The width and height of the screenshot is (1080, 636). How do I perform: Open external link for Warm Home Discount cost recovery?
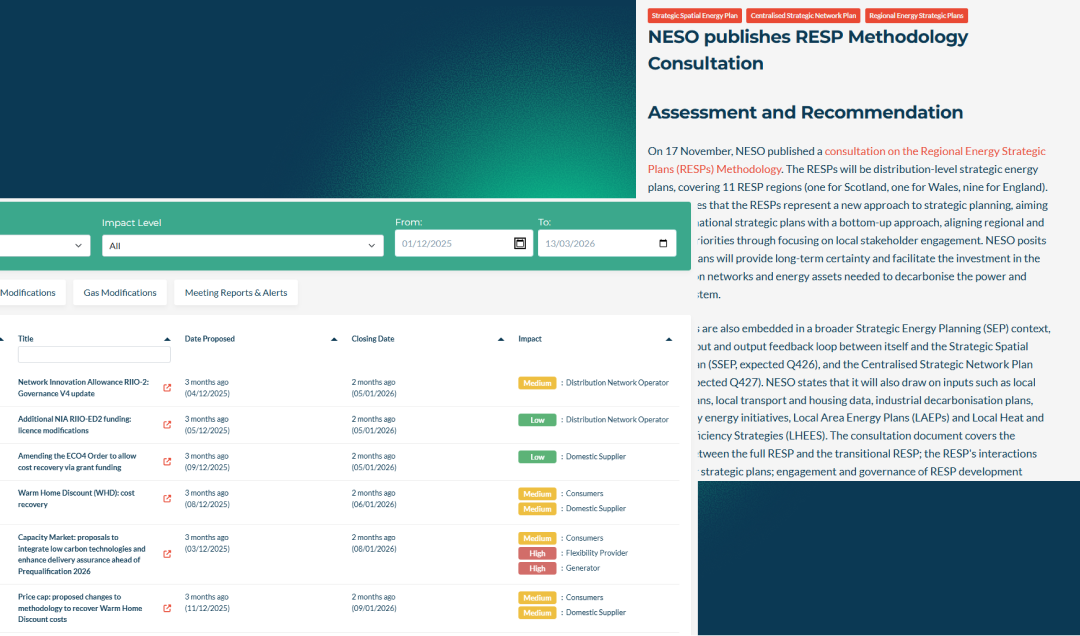pyautogui.click(x=167, y=499)
